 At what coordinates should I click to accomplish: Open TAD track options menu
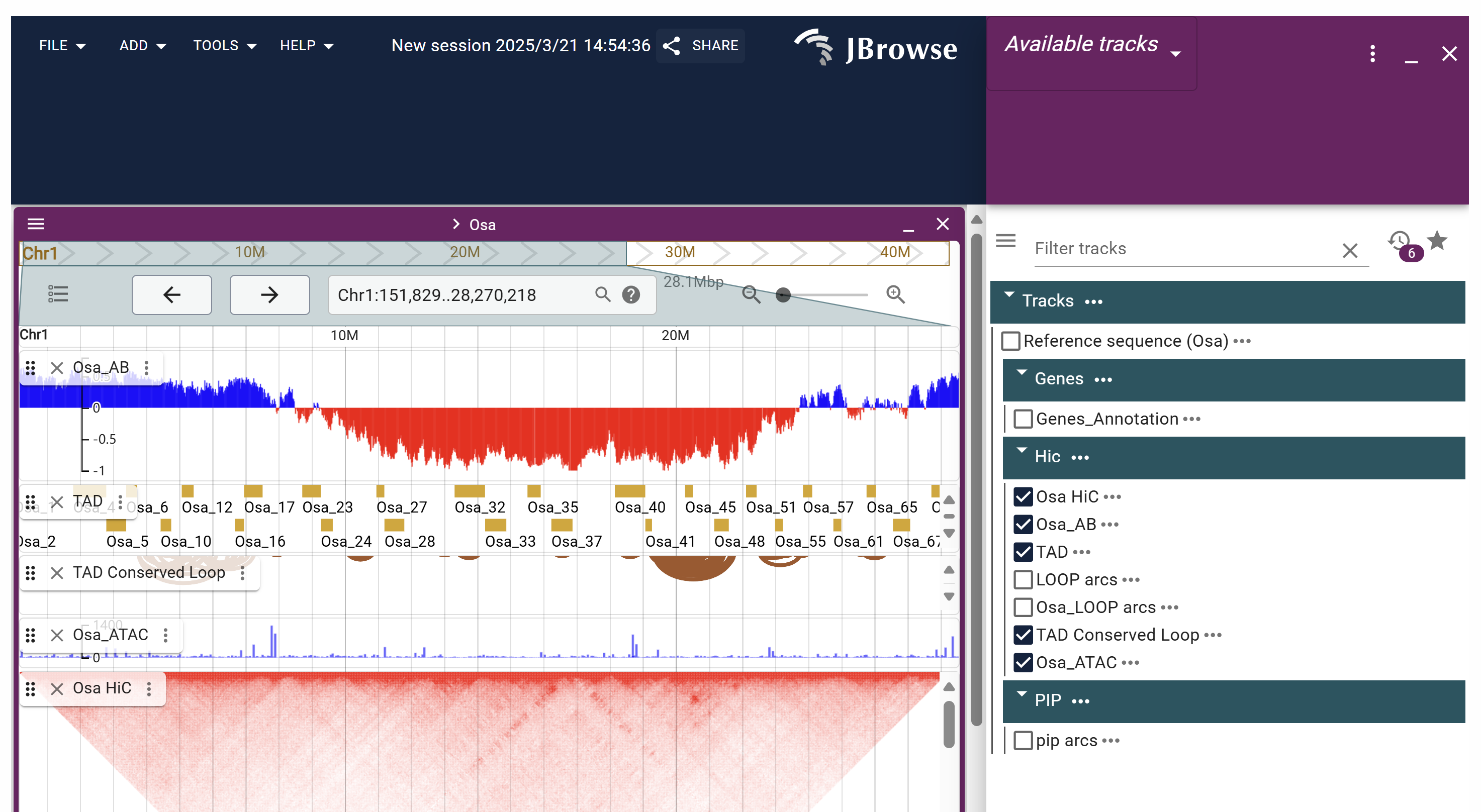(120, 502)
